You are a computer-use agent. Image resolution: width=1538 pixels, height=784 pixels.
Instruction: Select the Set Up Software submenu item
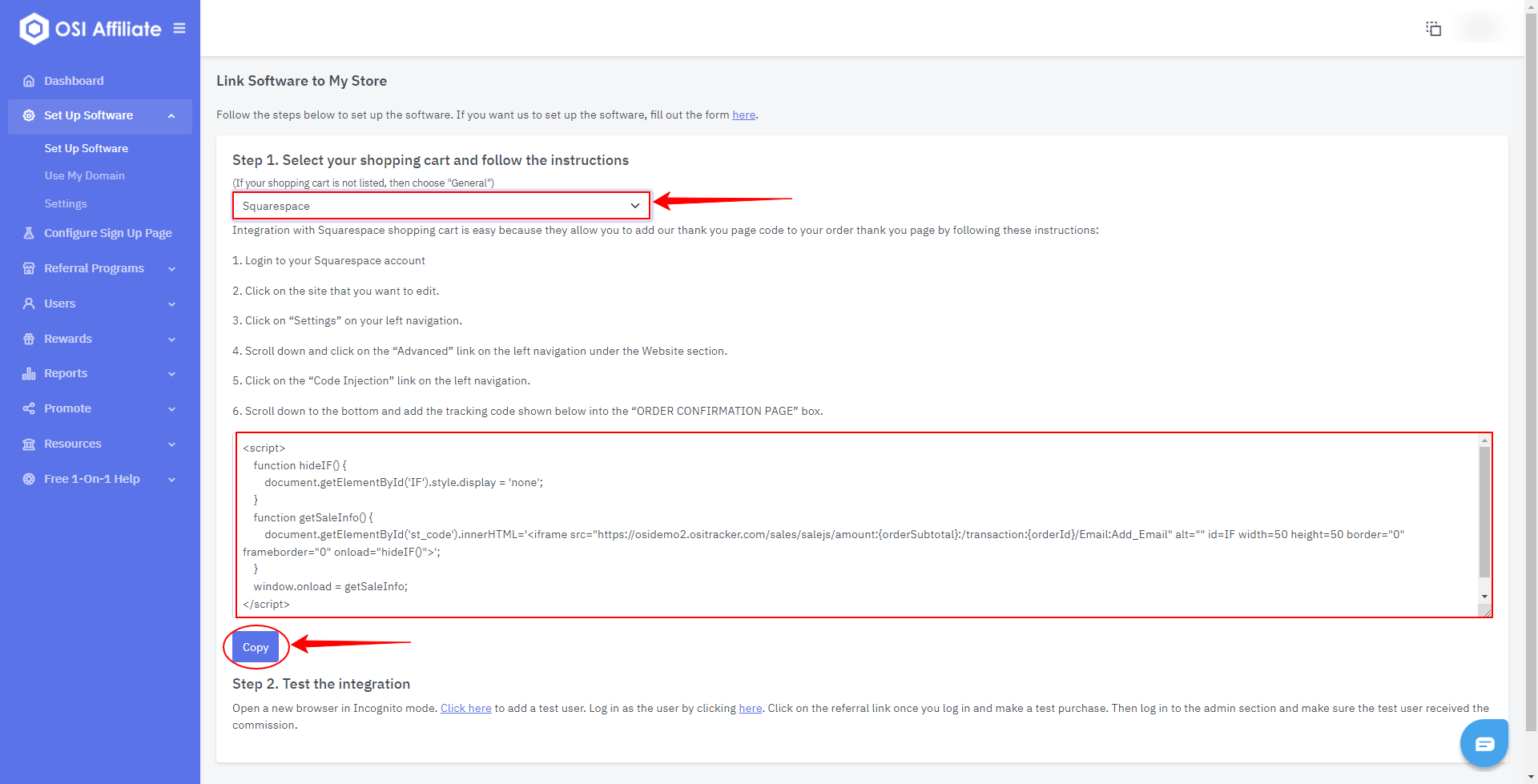87,149
